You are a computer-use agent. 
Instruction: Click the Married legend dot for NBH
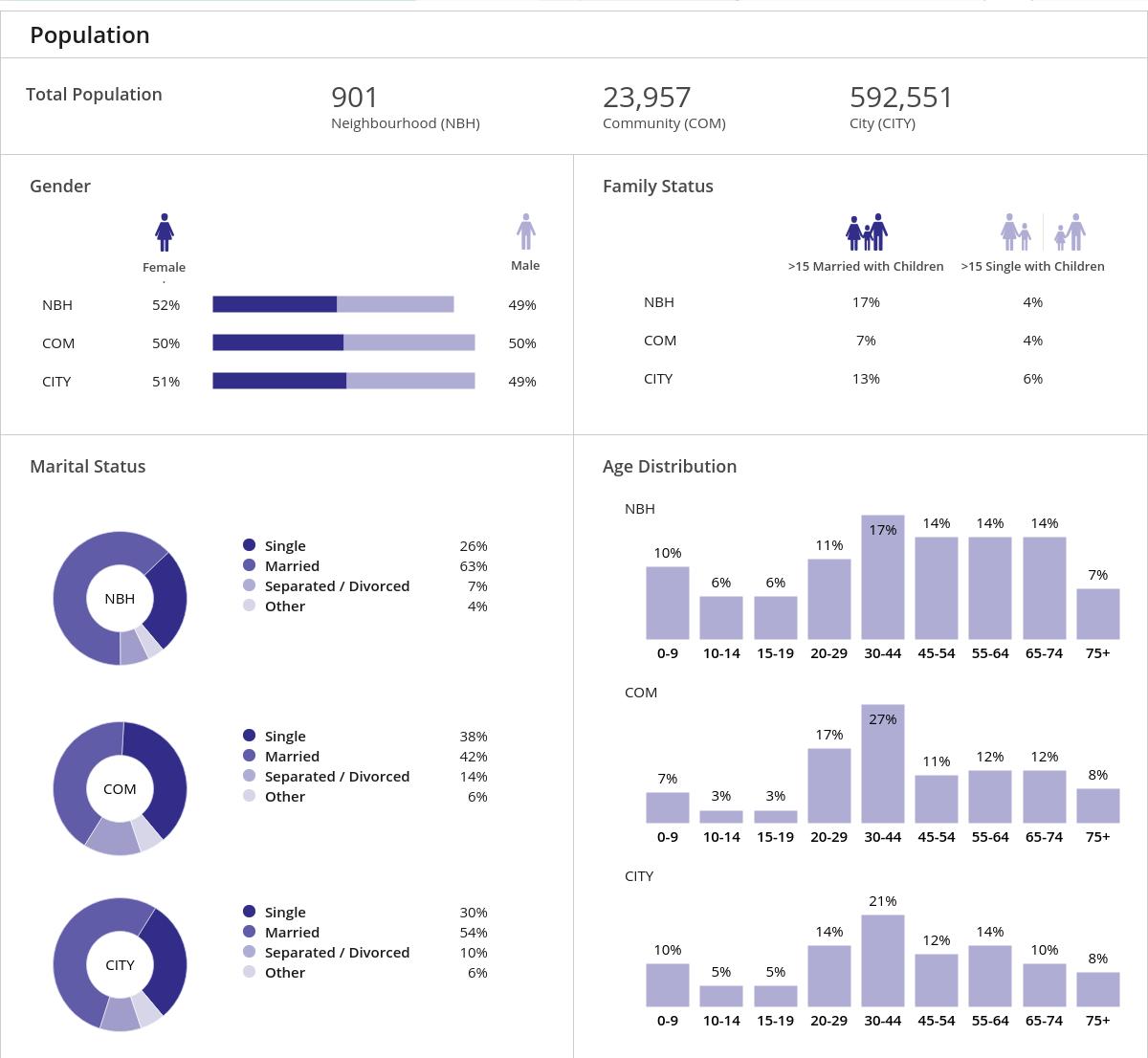(x=249, y=565)
